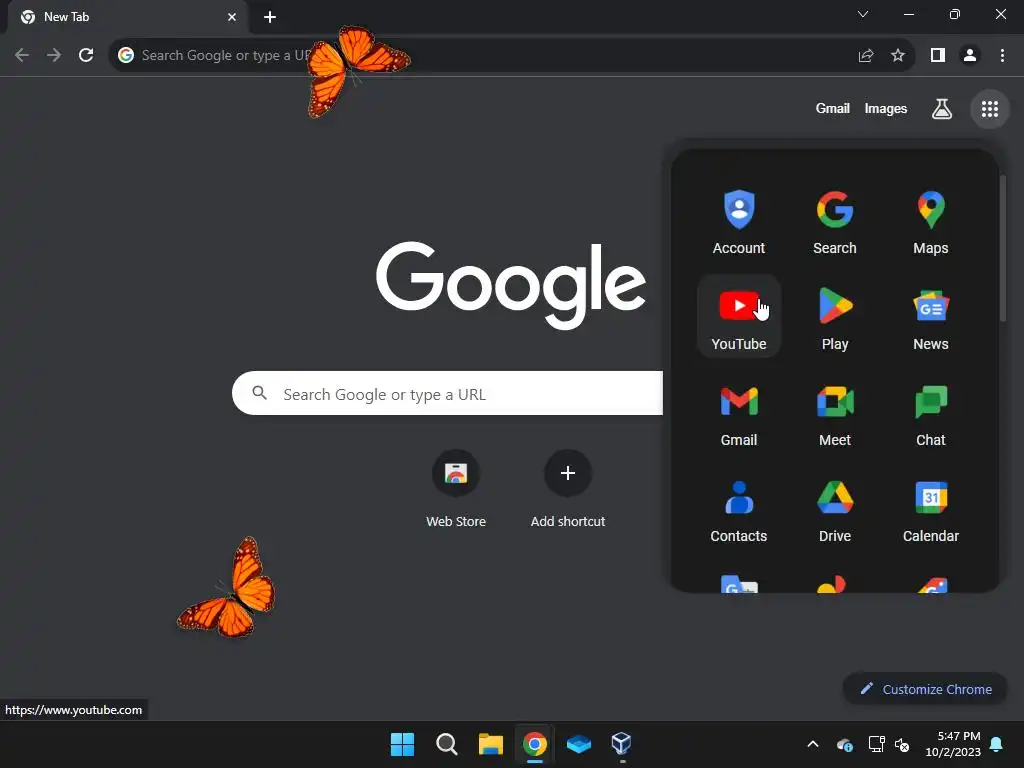The image size is (1024, 768).
Task: Click the Google search box on page
Action: click(x=447, y=394)
